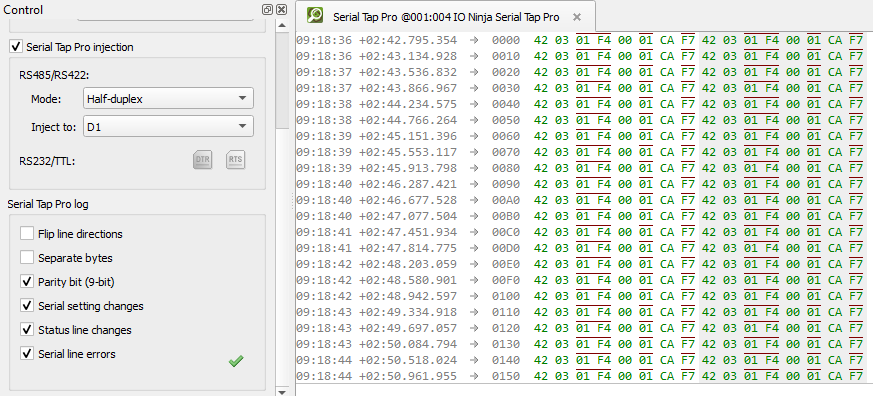The height and width of the screenshot is (396, 873).
Task: Enable Separate bytes option
Action: coord(27,257)
